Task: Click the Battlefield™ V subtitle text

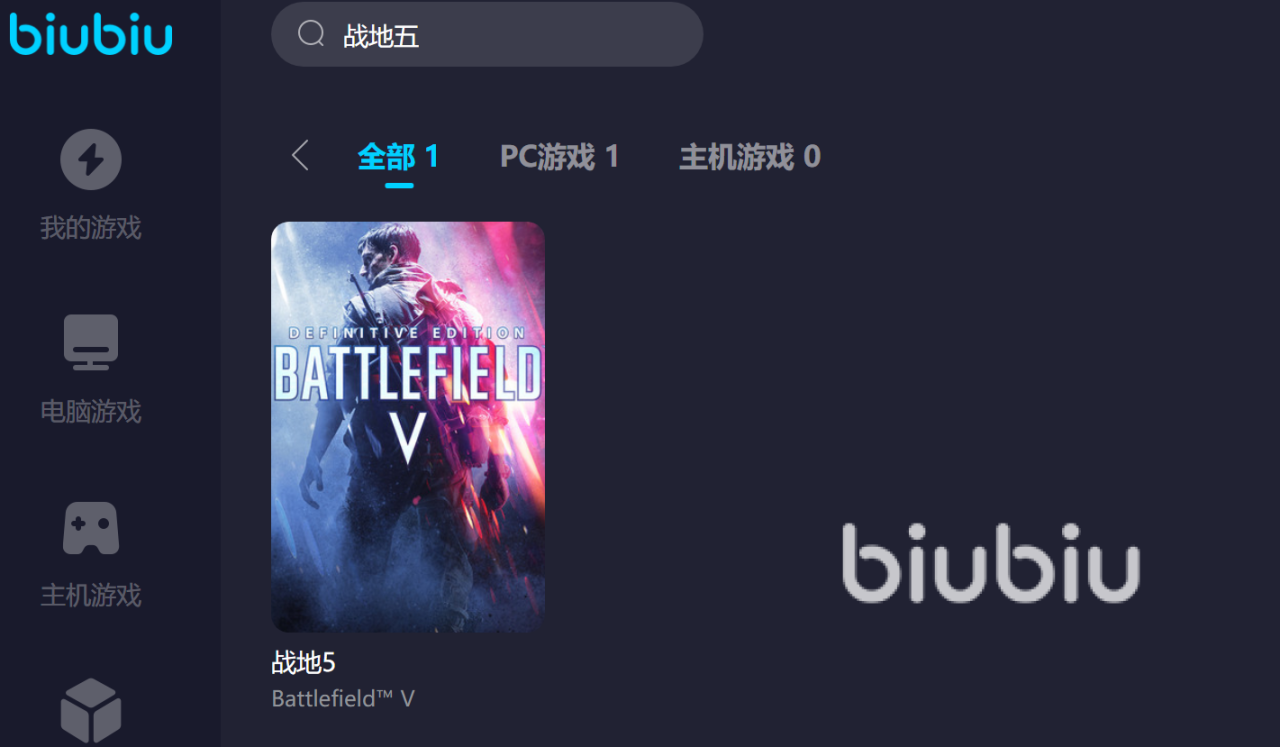Action: coord(343,698)
